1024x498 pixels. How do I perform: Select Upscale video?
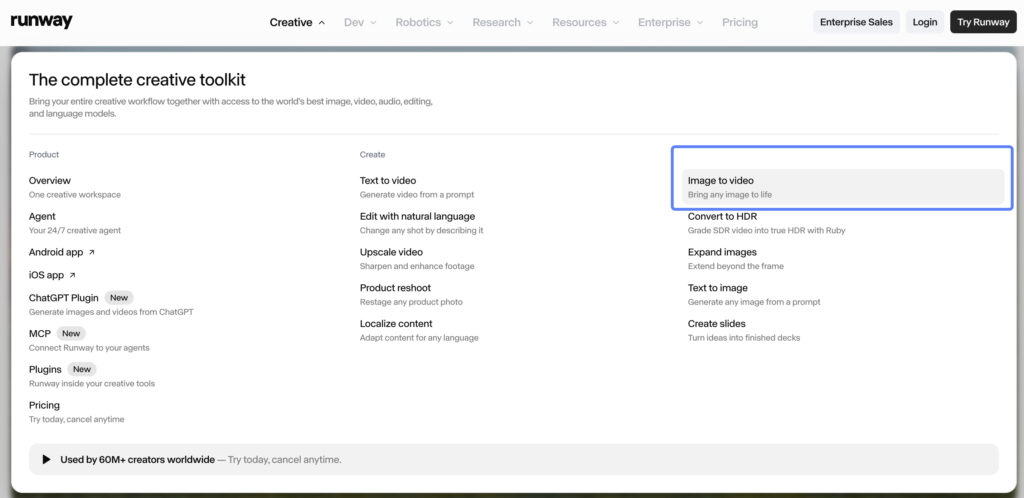pos(391,253)
